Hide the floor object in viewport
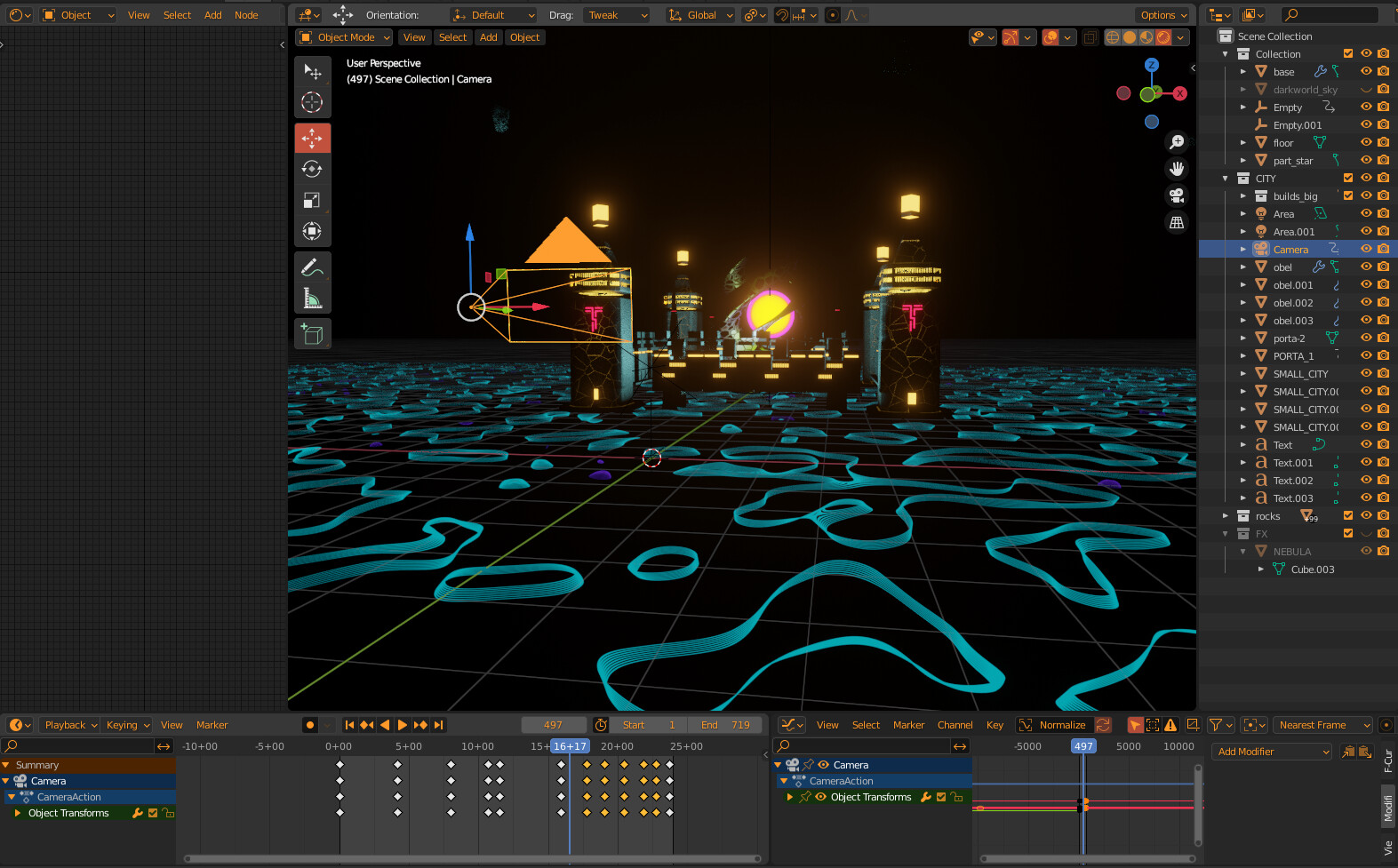1398x868 pixels. [1366, 142]
